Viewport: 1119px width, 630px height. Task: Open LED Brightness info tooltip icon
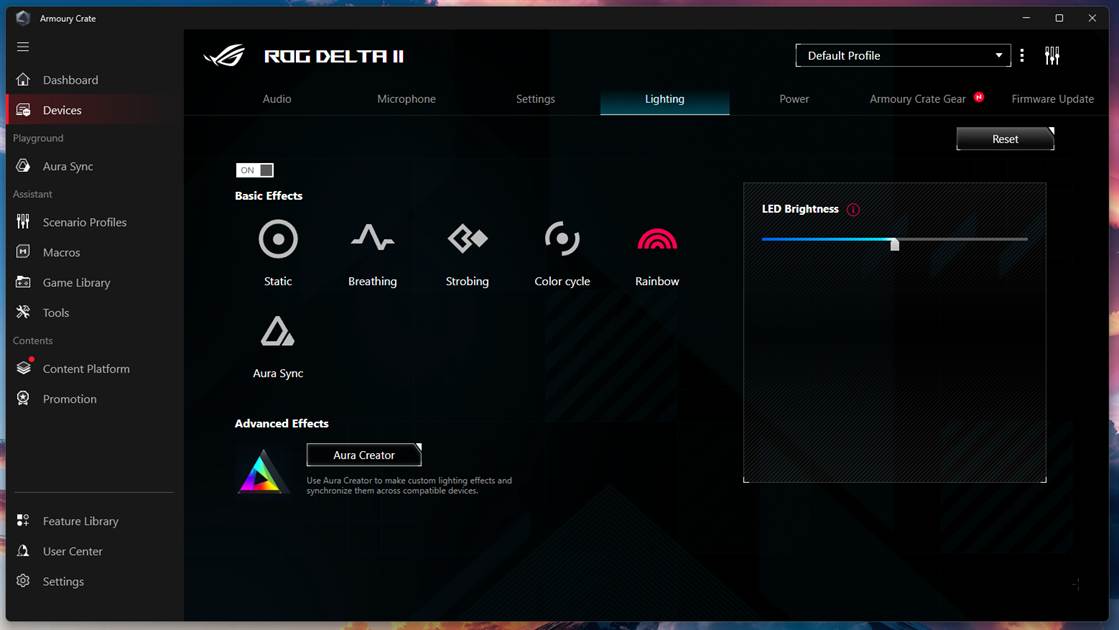pos(853,210)
